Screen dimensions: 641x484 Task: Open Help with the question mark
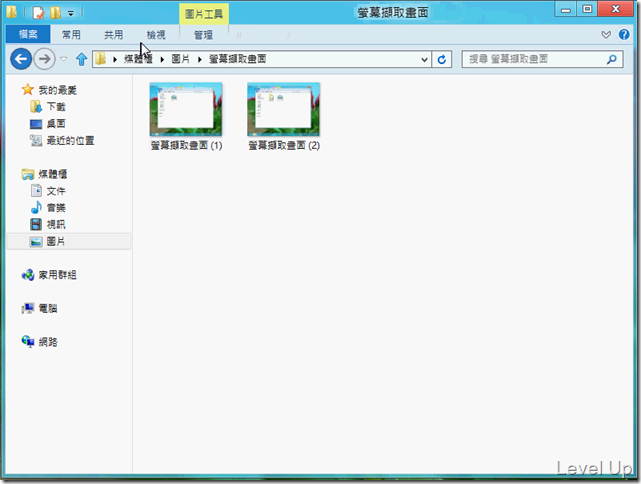coord(624,34)
